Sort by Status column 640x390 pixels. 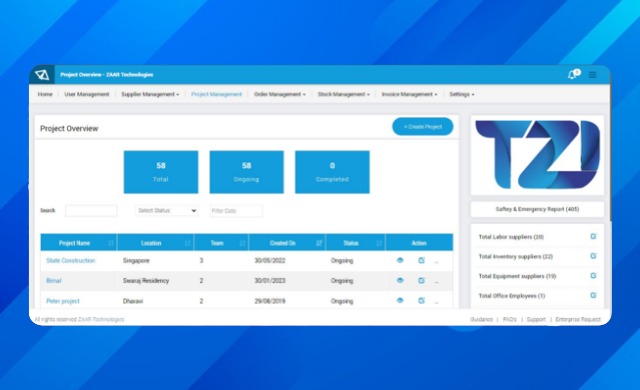[x=379, y=243]
